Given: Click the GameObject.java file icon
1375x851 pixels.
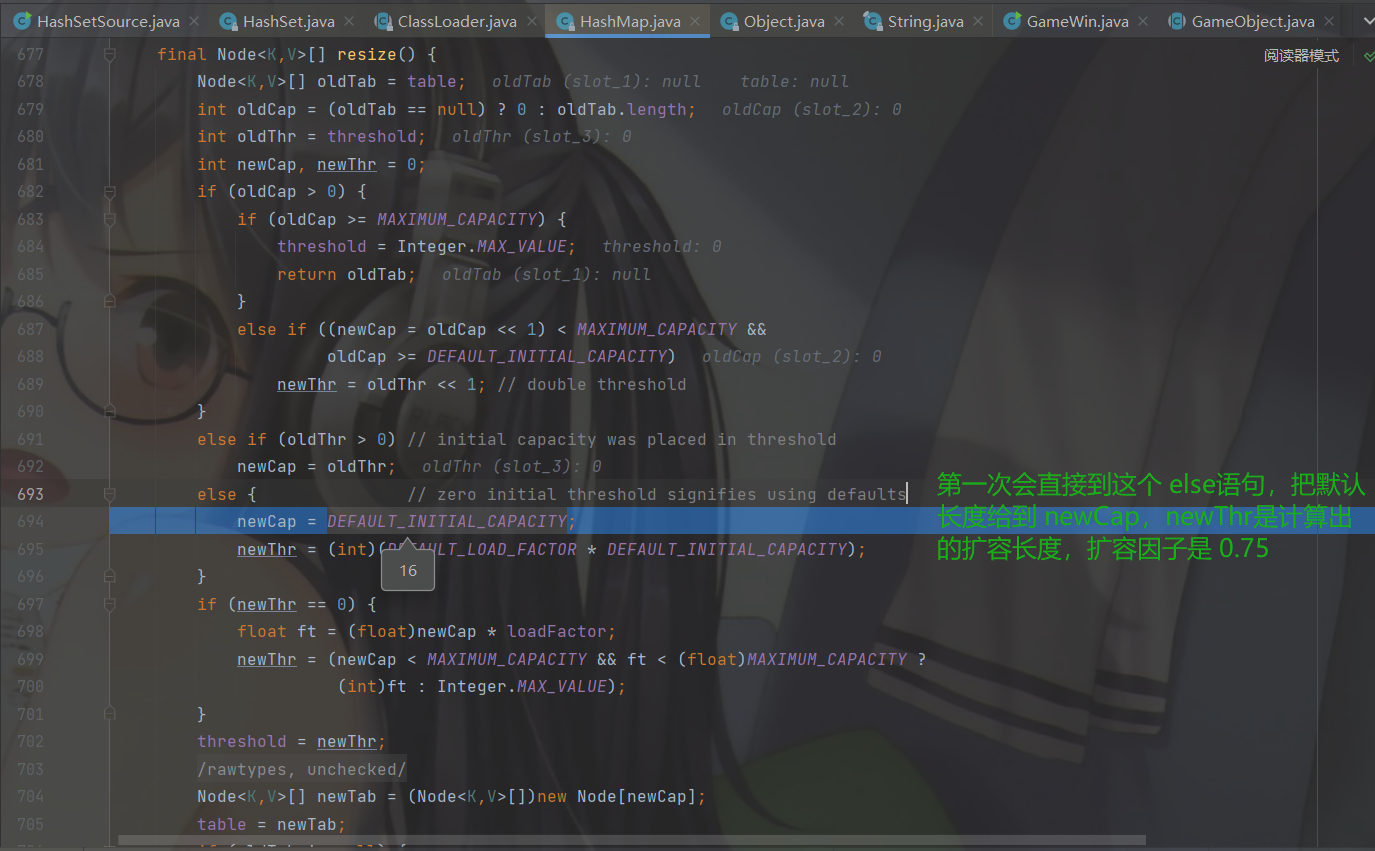Looking at the screenshot, I should pos(1177,21).
